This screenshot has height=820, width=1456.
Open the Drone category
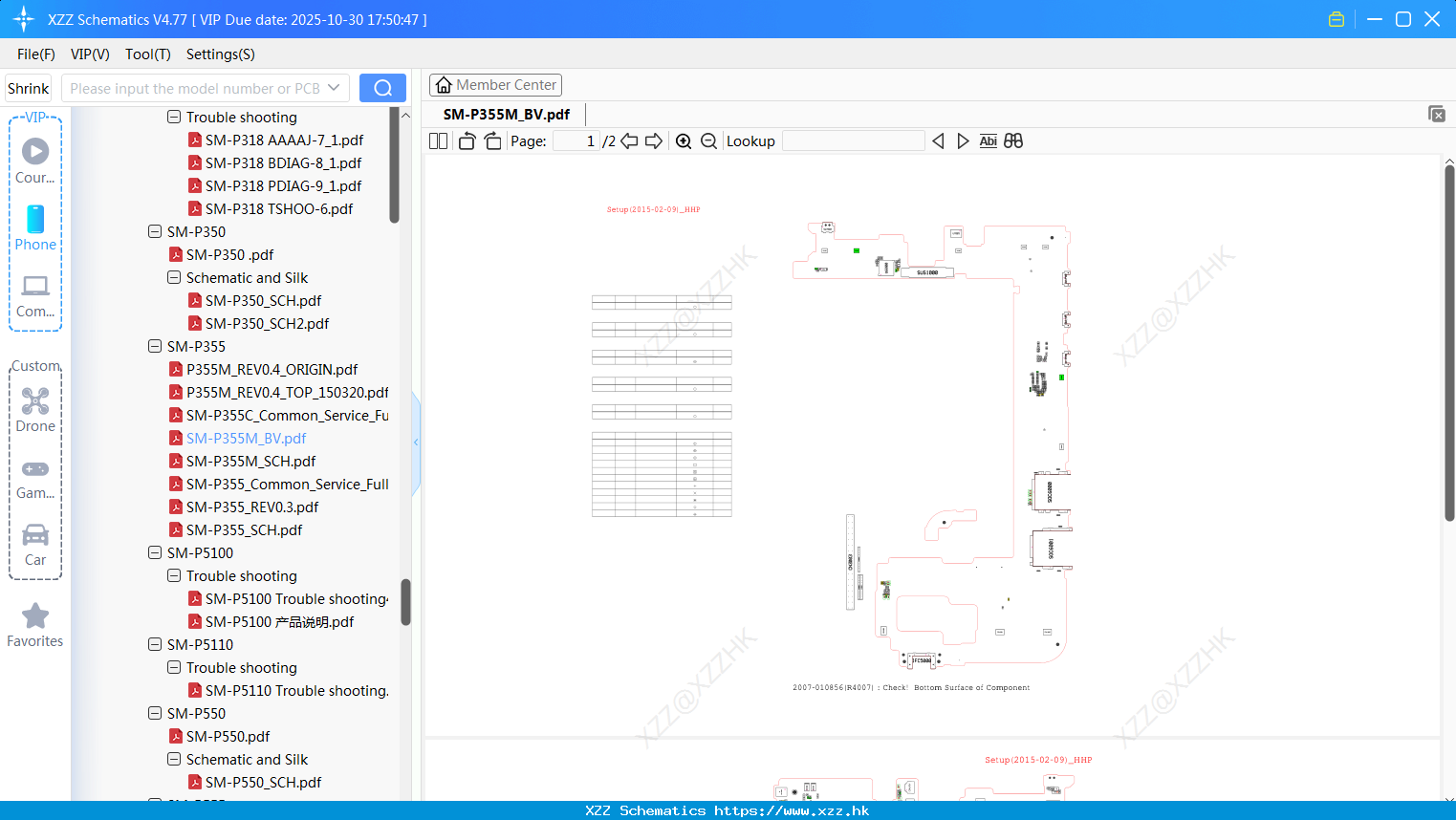[x=35, y=410]
